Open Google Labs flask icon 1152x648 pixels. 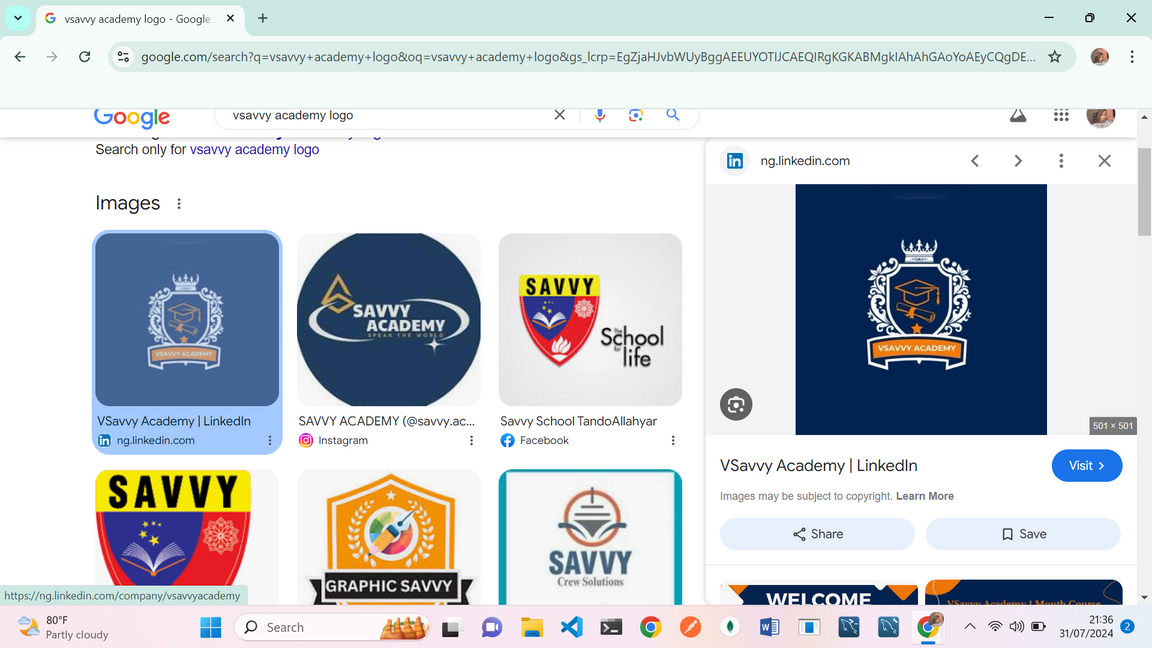(1018, 115)
